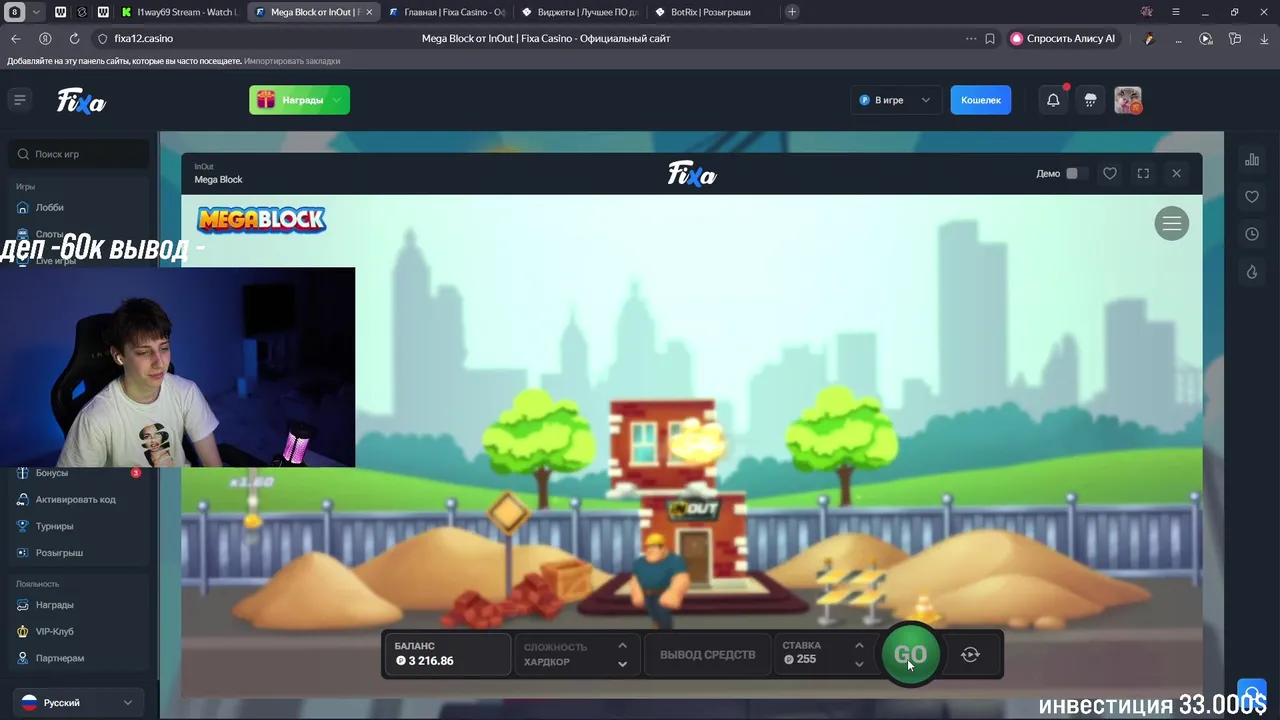Click the Mega Block game logo

coord(261,220)
